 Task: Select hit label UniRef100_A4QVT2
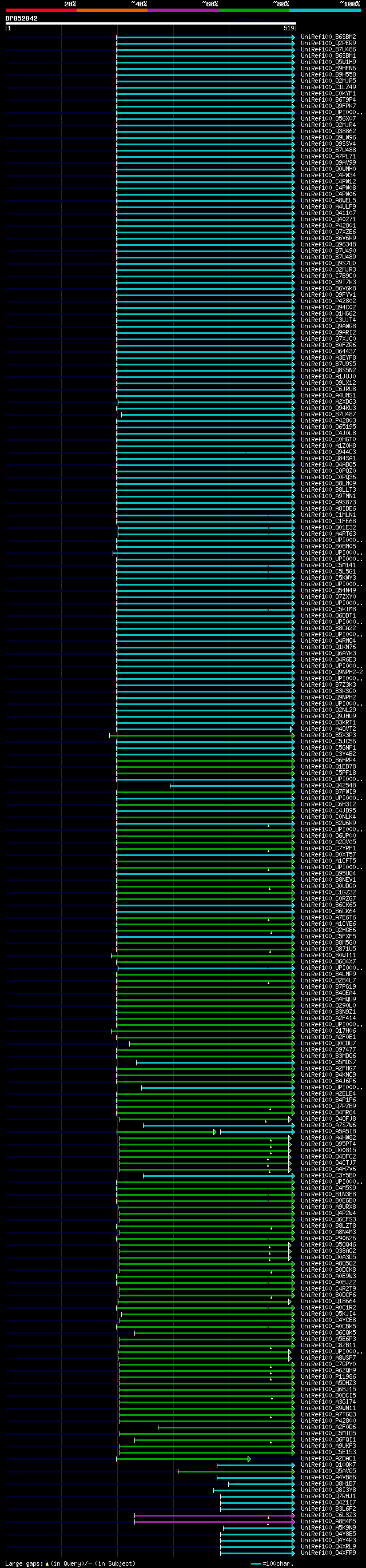tap(328, 729)
